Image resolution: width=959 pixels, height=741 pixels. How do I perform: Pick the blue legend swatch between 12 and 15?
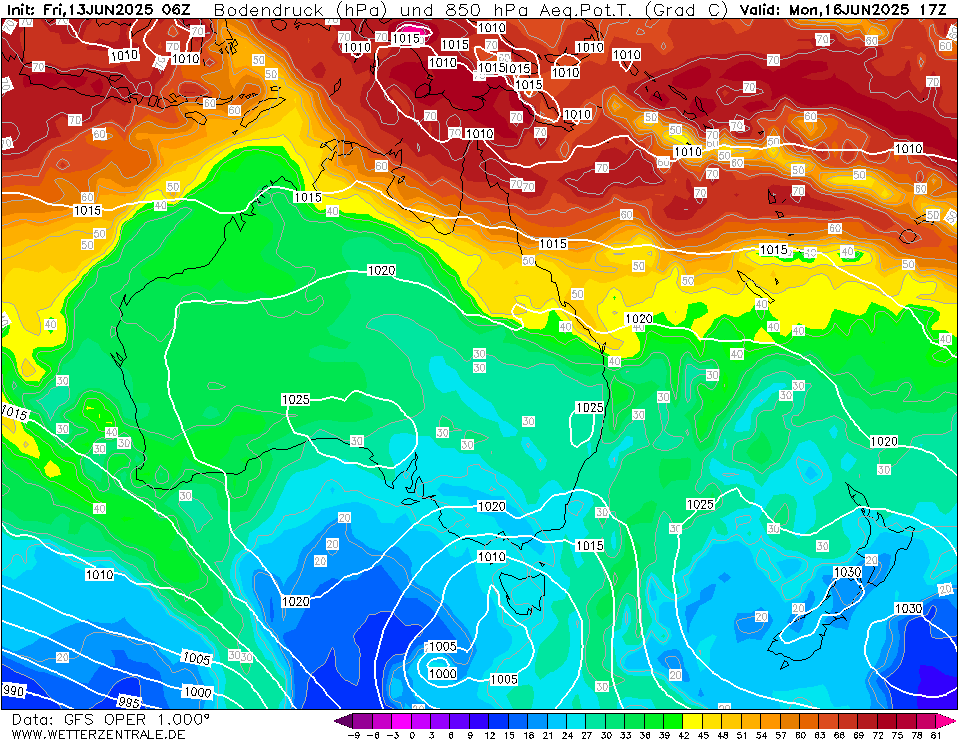498,720
